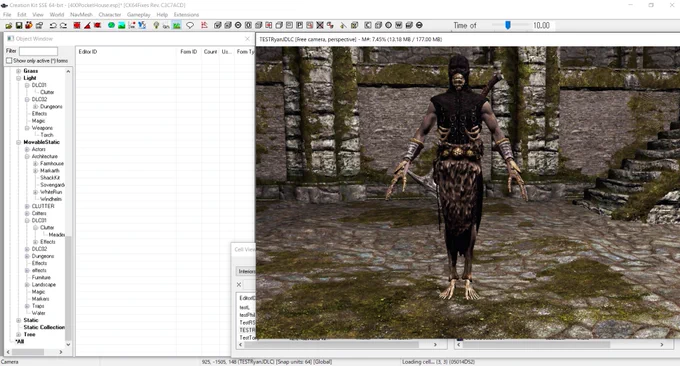Screen dimensions: 680x366
Task: Click the 'Loading cell...' status bar text
Action: (438, 362)
